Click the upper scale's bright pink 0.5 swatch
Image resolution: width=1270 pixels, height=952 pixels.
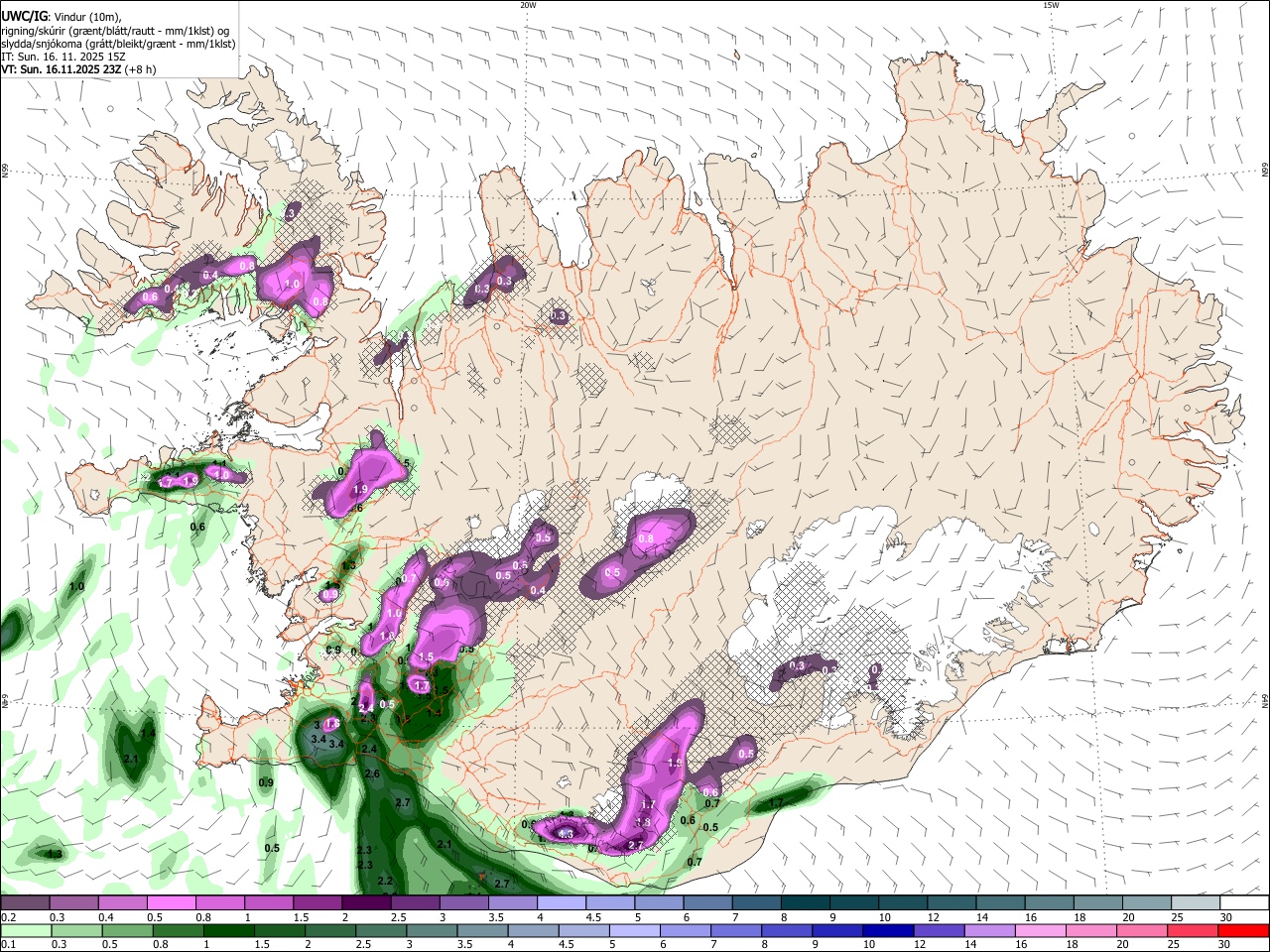[x=171, y=903]
